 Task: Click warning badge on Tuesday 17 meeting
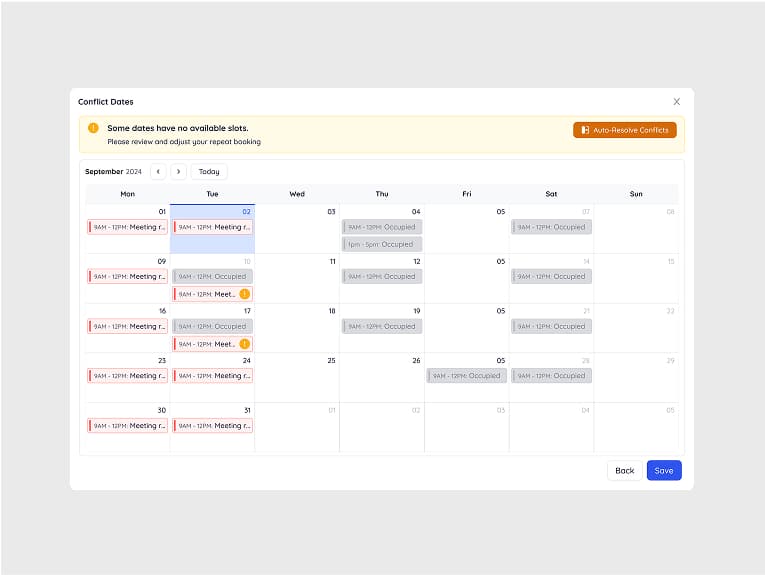coord(245,344)
